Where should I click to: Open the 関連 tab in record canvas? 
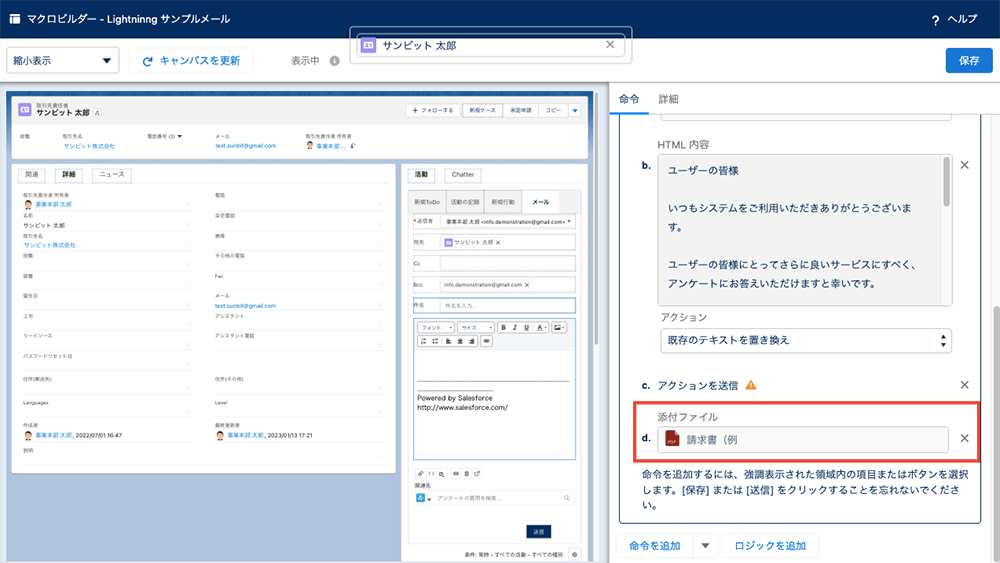pos(32,174)
